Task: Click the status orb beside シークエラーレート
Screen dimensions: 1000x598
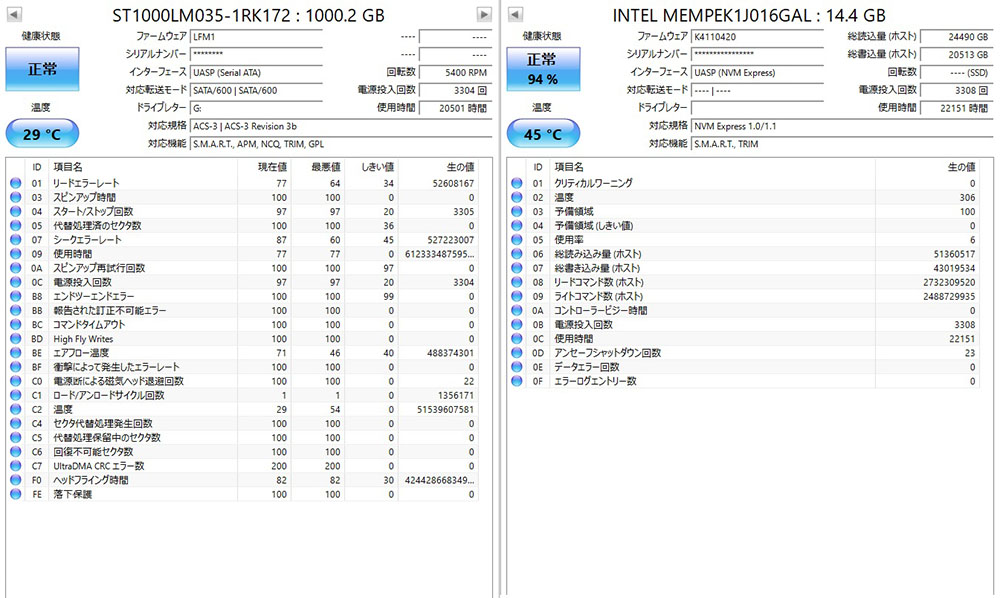Action: tap(15, 240)
